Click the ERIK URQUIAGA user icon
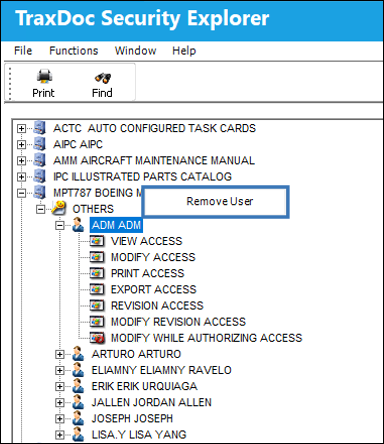384x444 pixels. 78,386
